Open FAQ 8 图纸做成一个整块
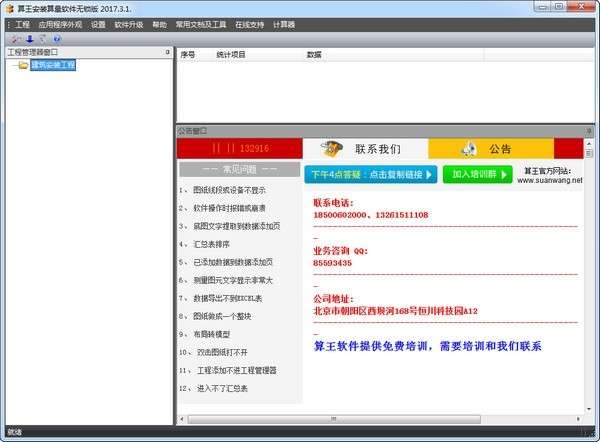 215,316
